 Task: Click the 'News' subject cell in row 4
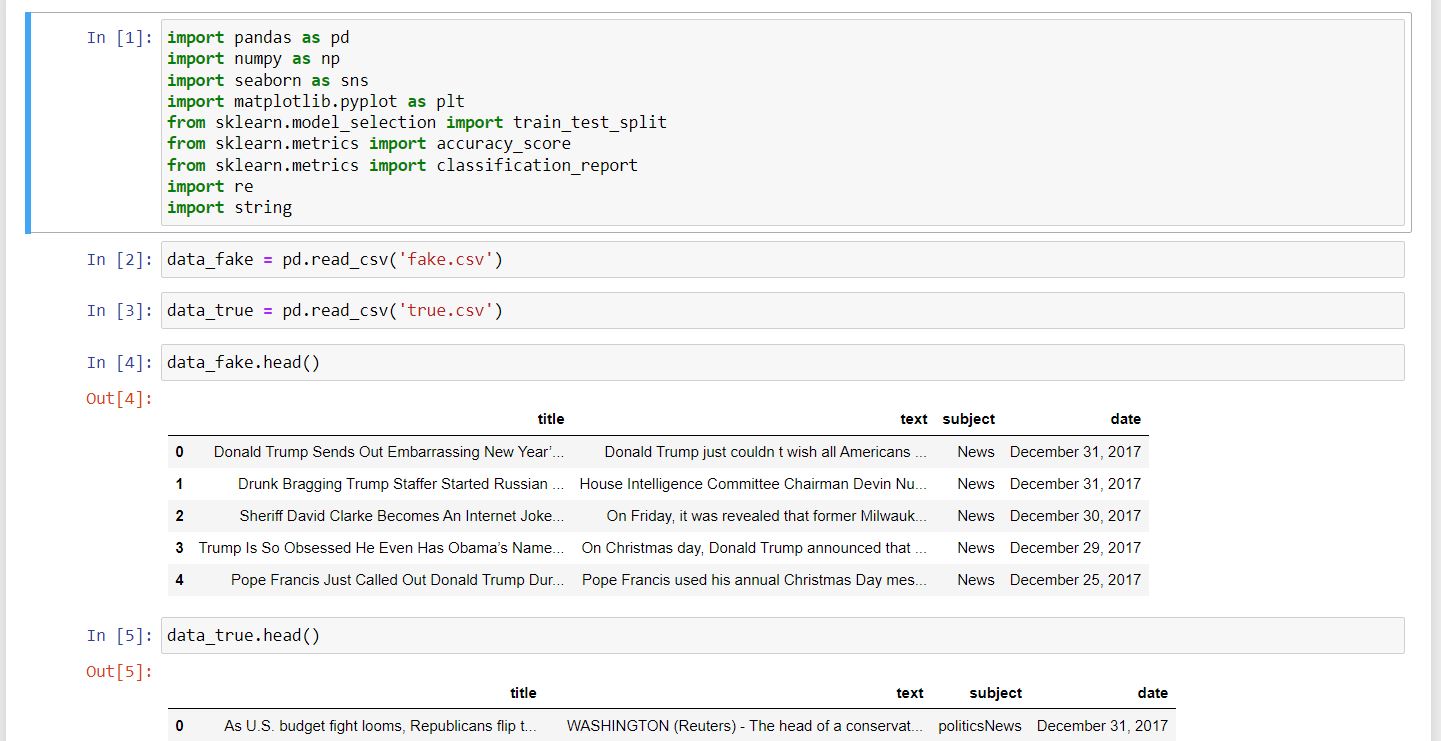[976, 580]
